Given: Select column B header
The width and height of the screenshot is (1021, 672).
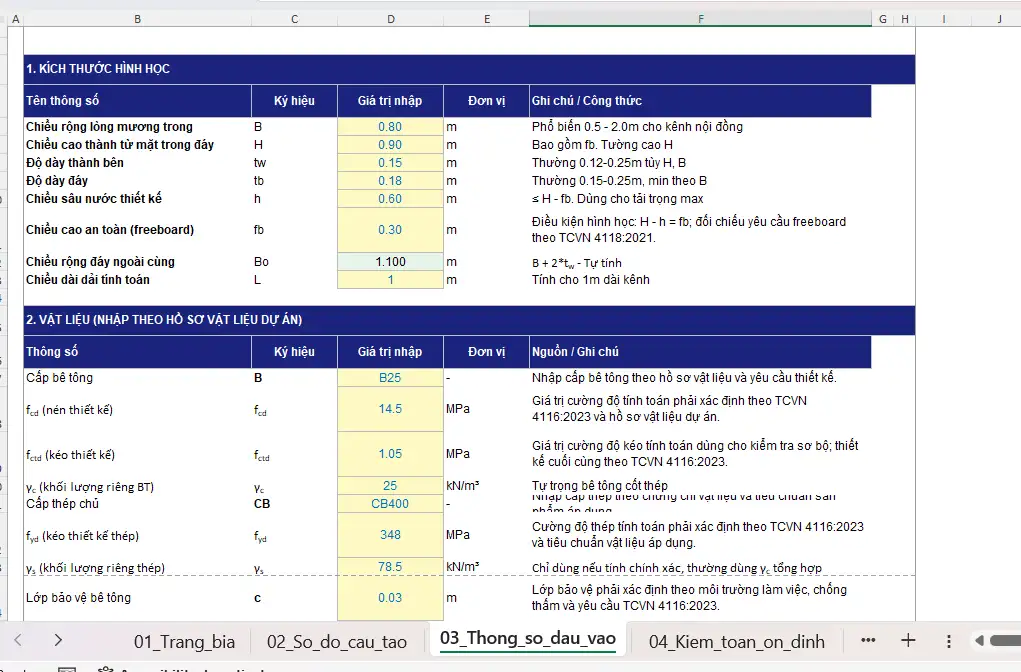Looking at the screenshot, I should click(137, 20).
